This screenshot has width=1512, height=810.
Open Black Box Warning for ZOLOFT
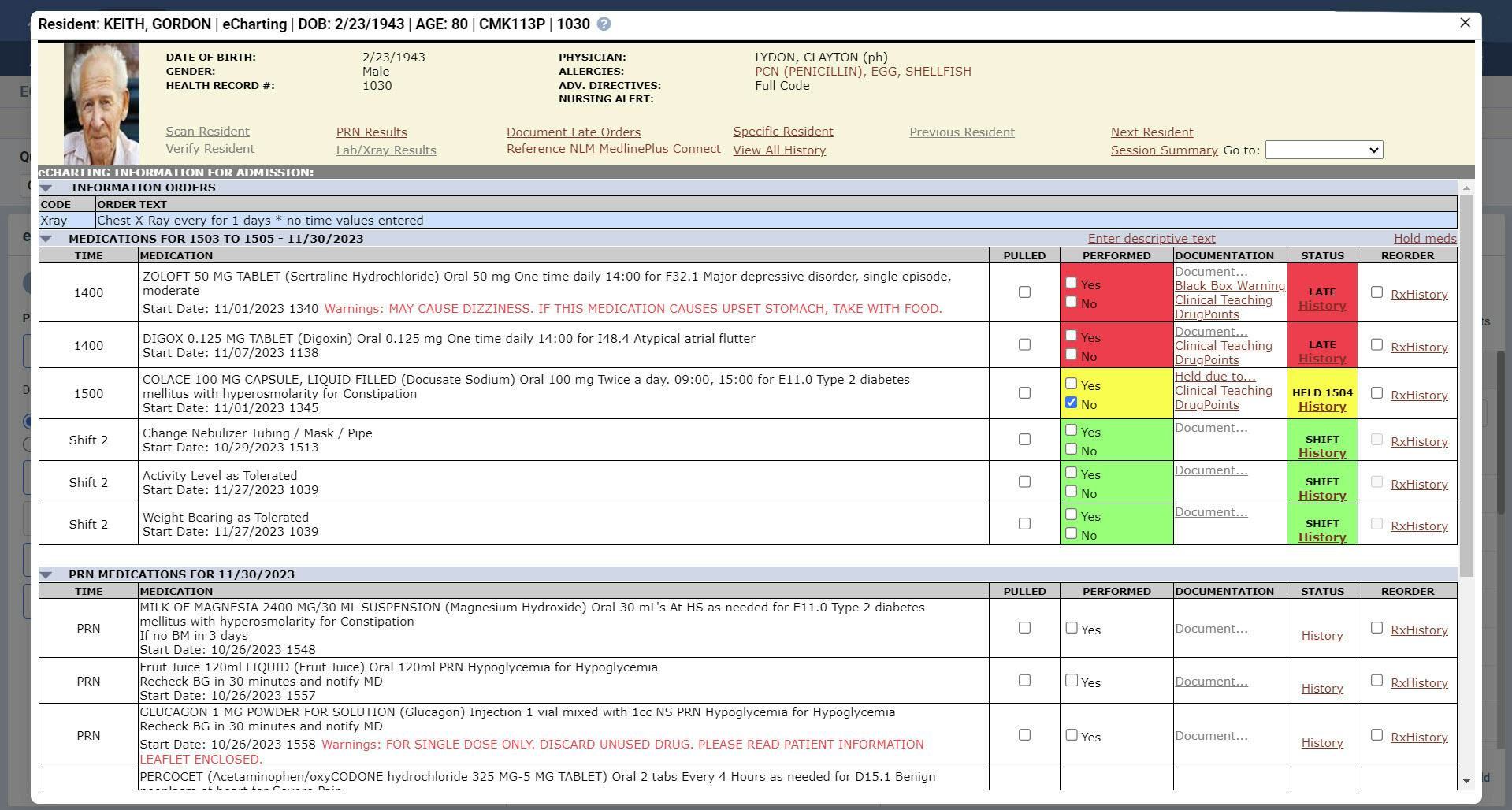point(1229,286)
